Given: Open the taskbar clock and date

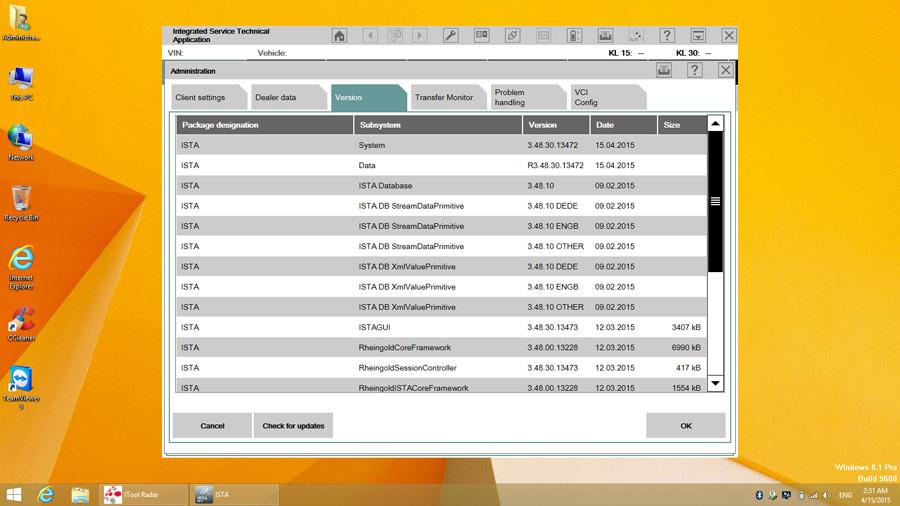Looking at the screenshot, I should (875, 495).
